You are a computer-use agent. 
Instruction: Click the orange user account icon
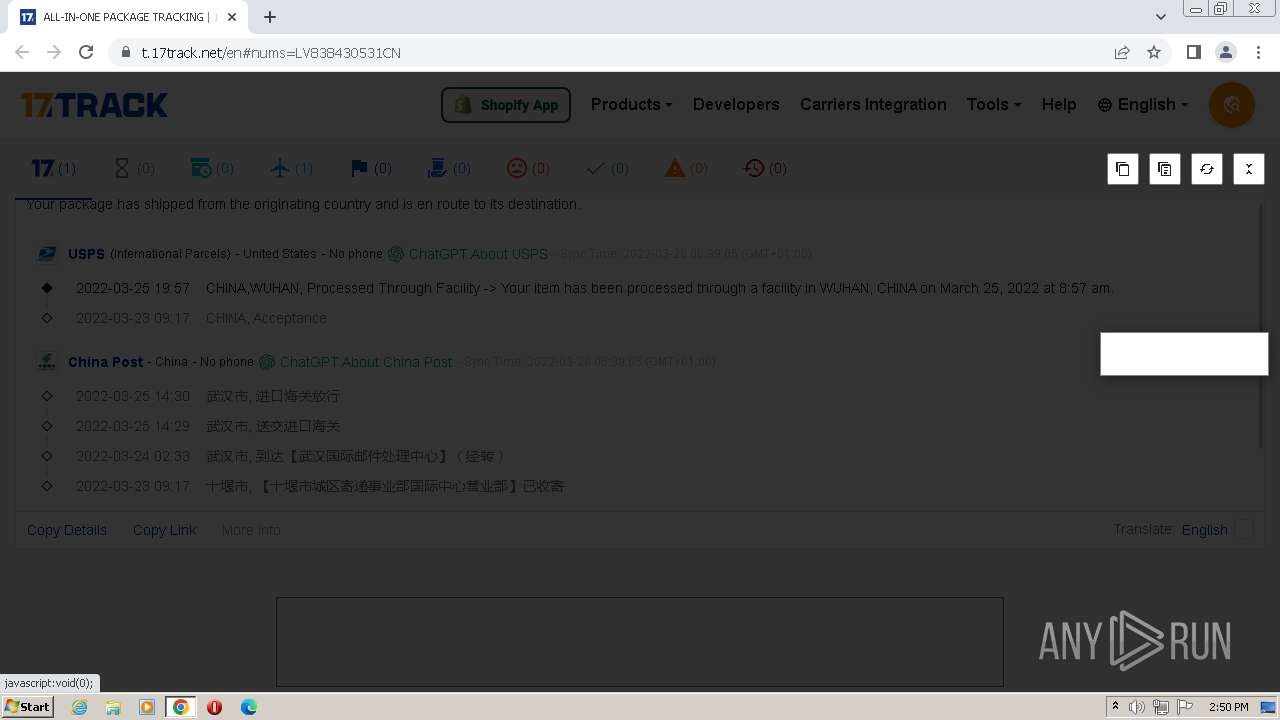pos(1232,105)
